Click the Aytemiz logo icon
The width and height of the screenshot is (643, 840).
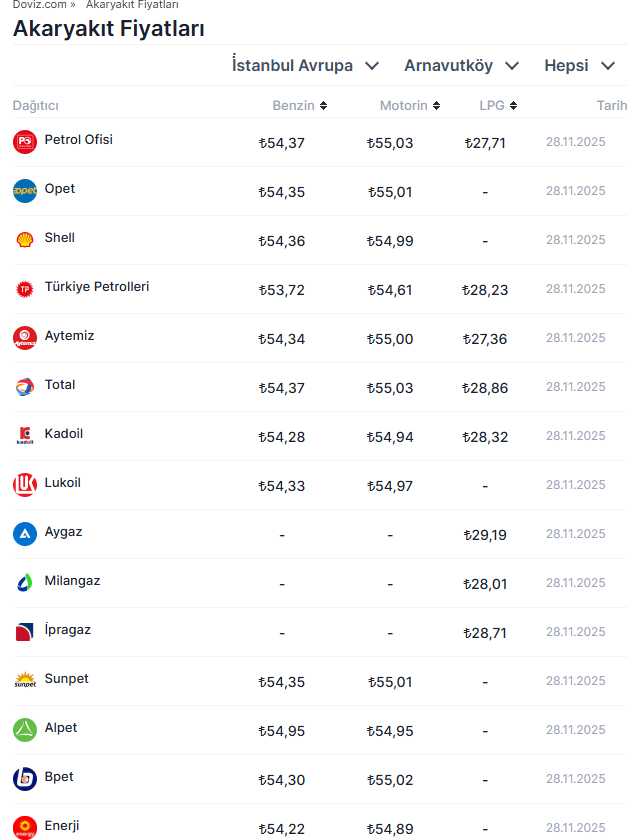click(x=25, y=338)
